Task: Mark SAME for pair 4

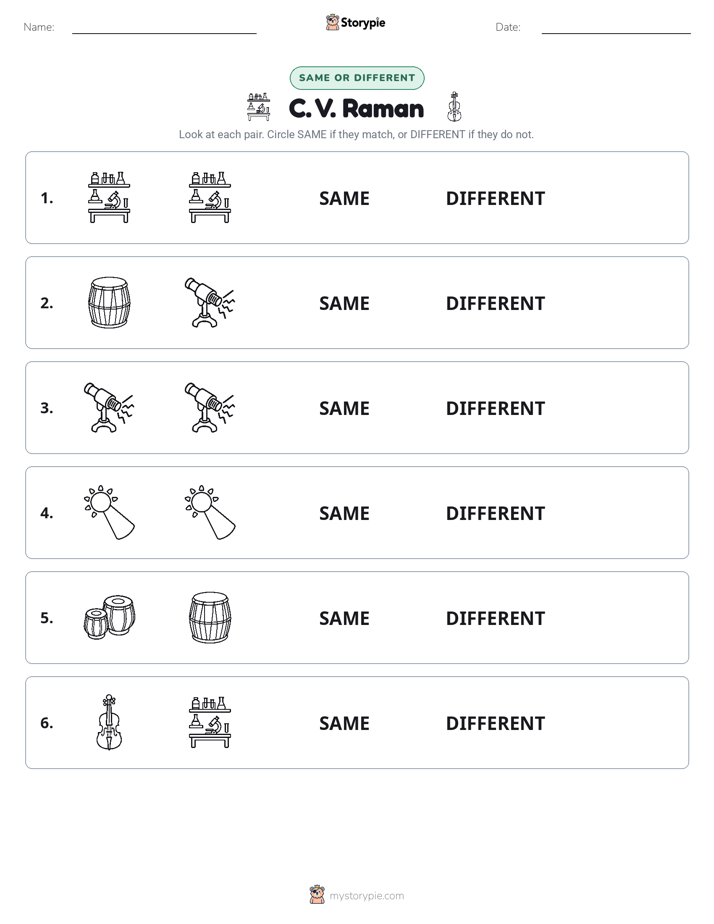Action: click(x=344, y=513)
